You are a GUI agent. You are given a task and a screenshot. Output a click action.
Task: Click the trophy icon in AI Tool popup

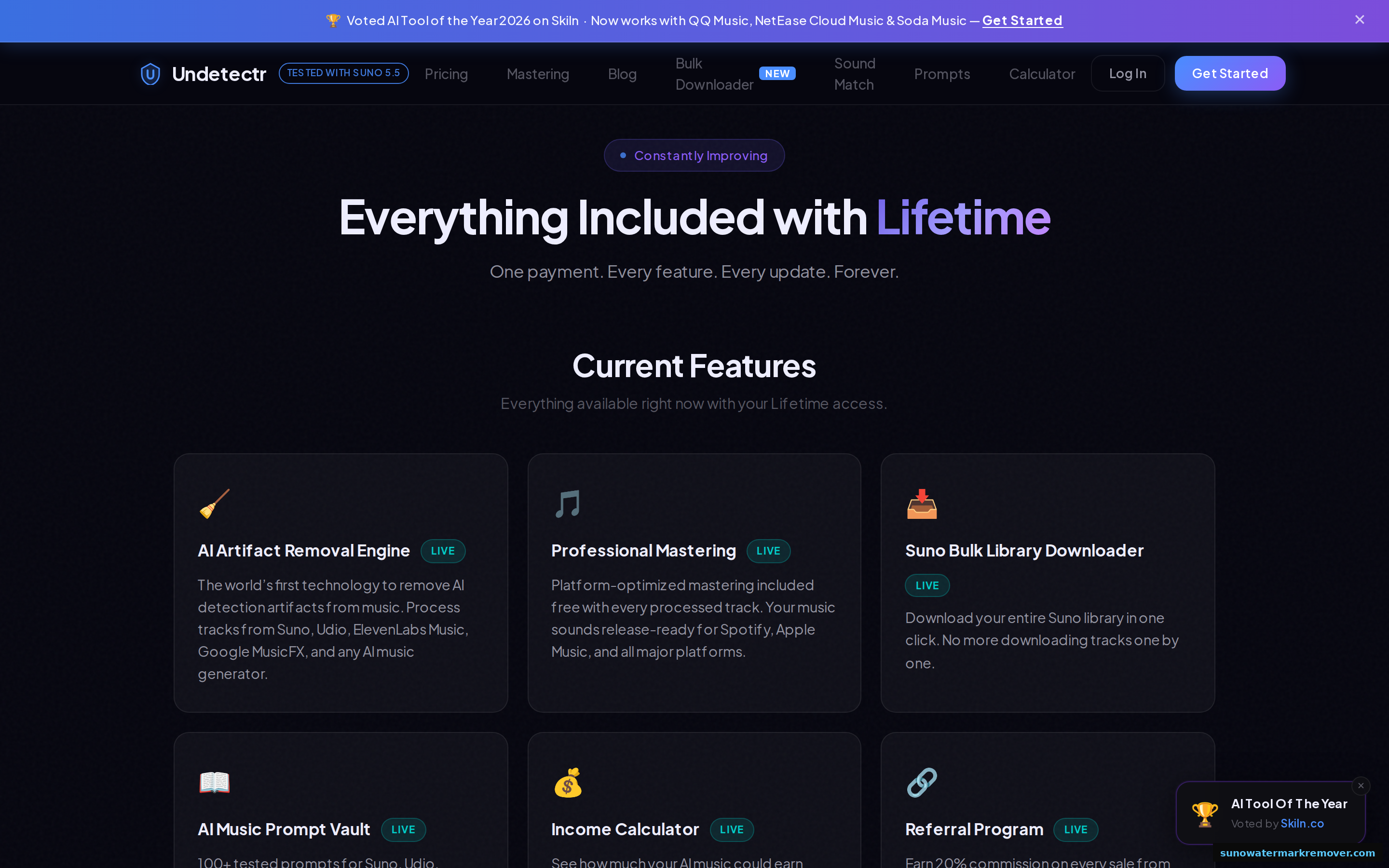pos(1205,814)
